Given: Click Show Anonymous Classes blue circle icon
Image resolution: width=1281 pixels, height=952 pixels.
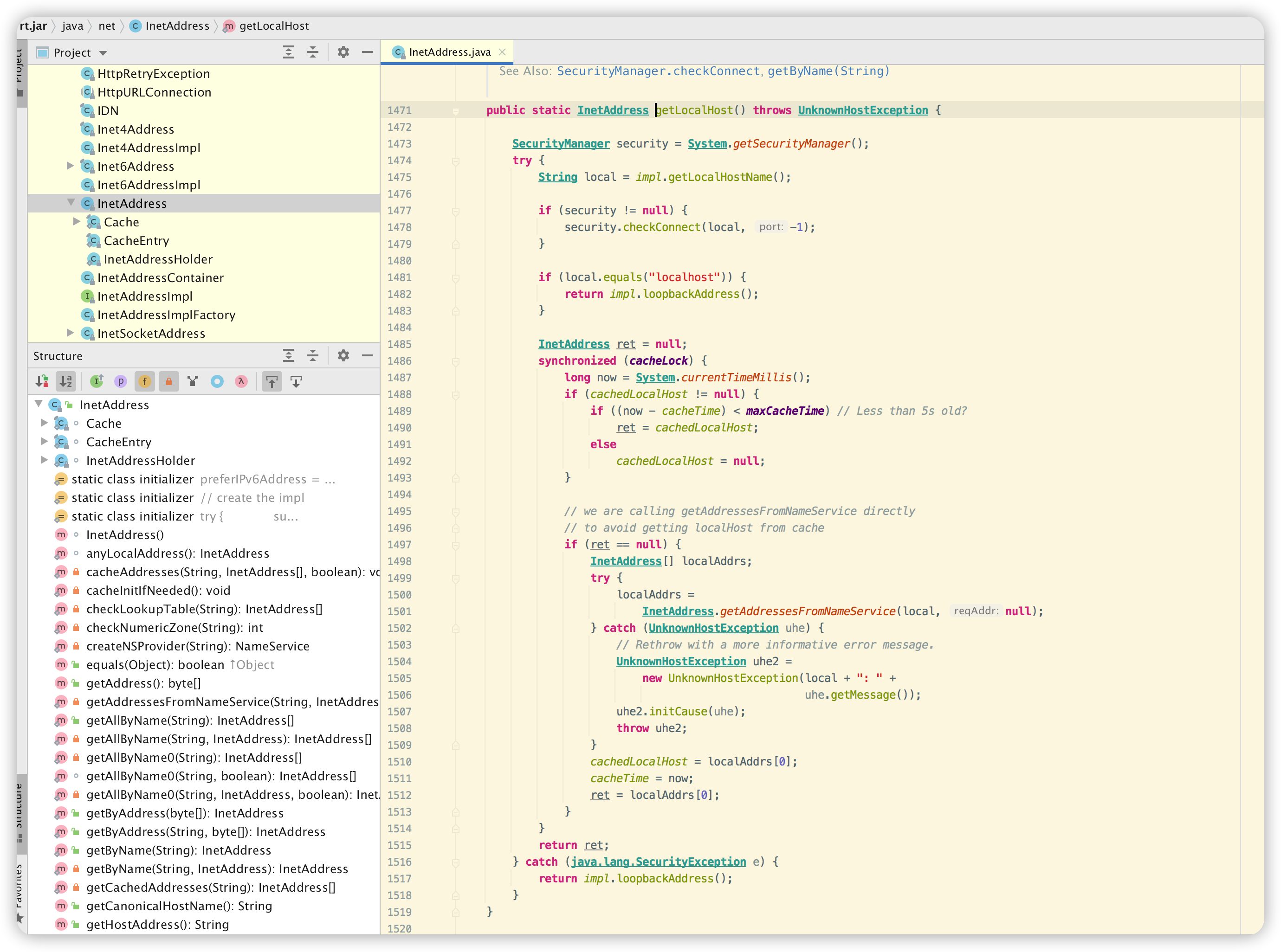Looking at the screenshot, I should [217, 381].
